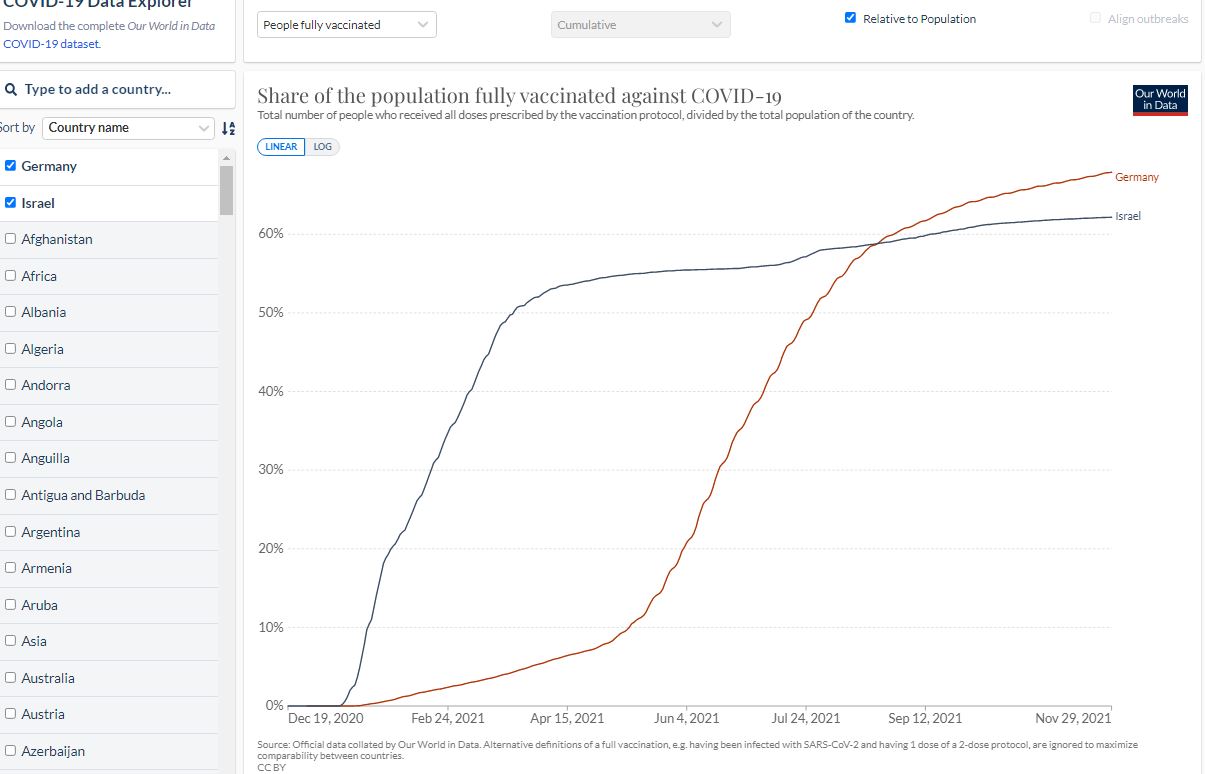Focus the Type to add a country field
This screenshot has width=1205, height=774.
[119, 89]
